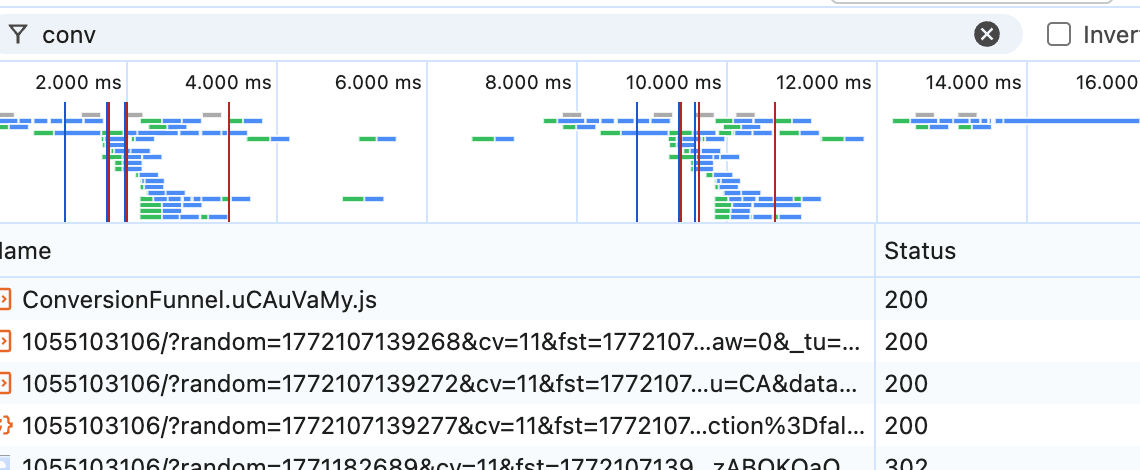
Task: Click the 10.000 ms timeline marker
Action: [x=673, y=82]
